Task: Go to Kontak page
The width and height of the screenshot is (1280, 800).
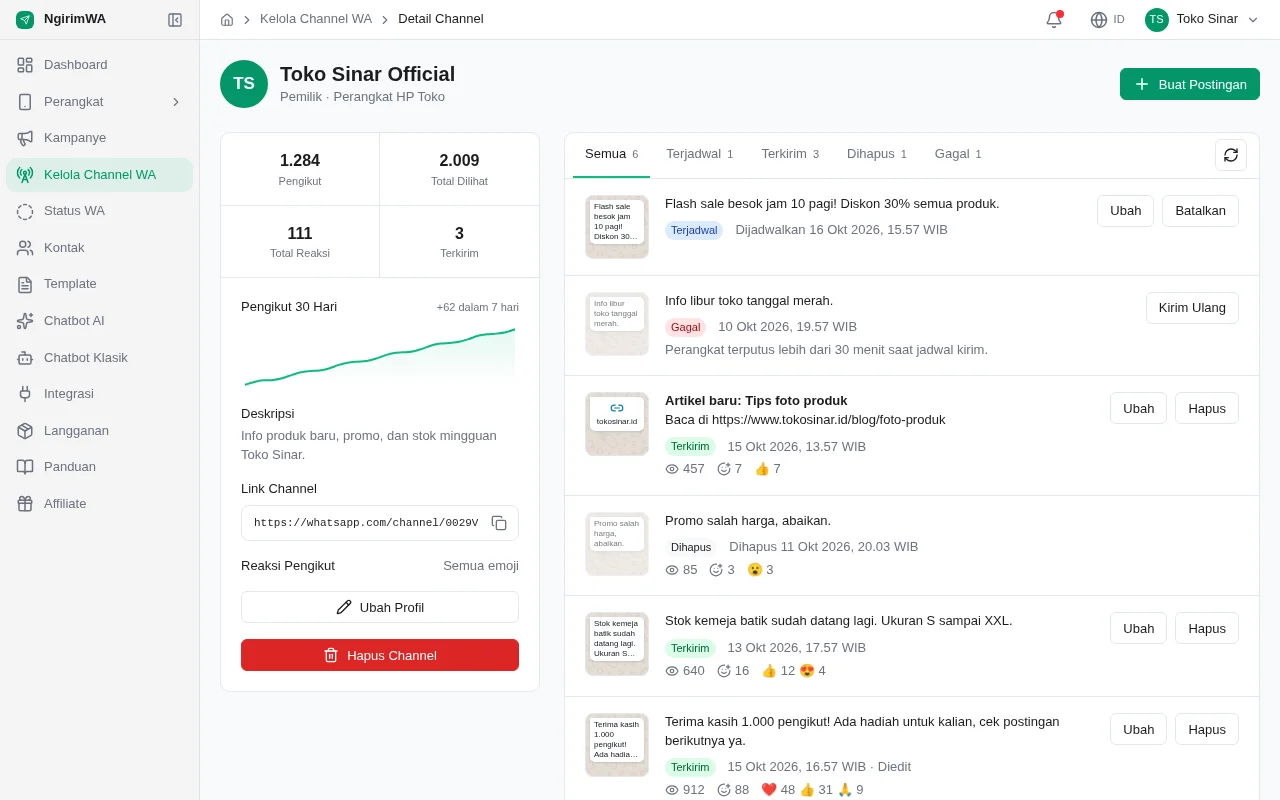Action: [x=99, y=248]
